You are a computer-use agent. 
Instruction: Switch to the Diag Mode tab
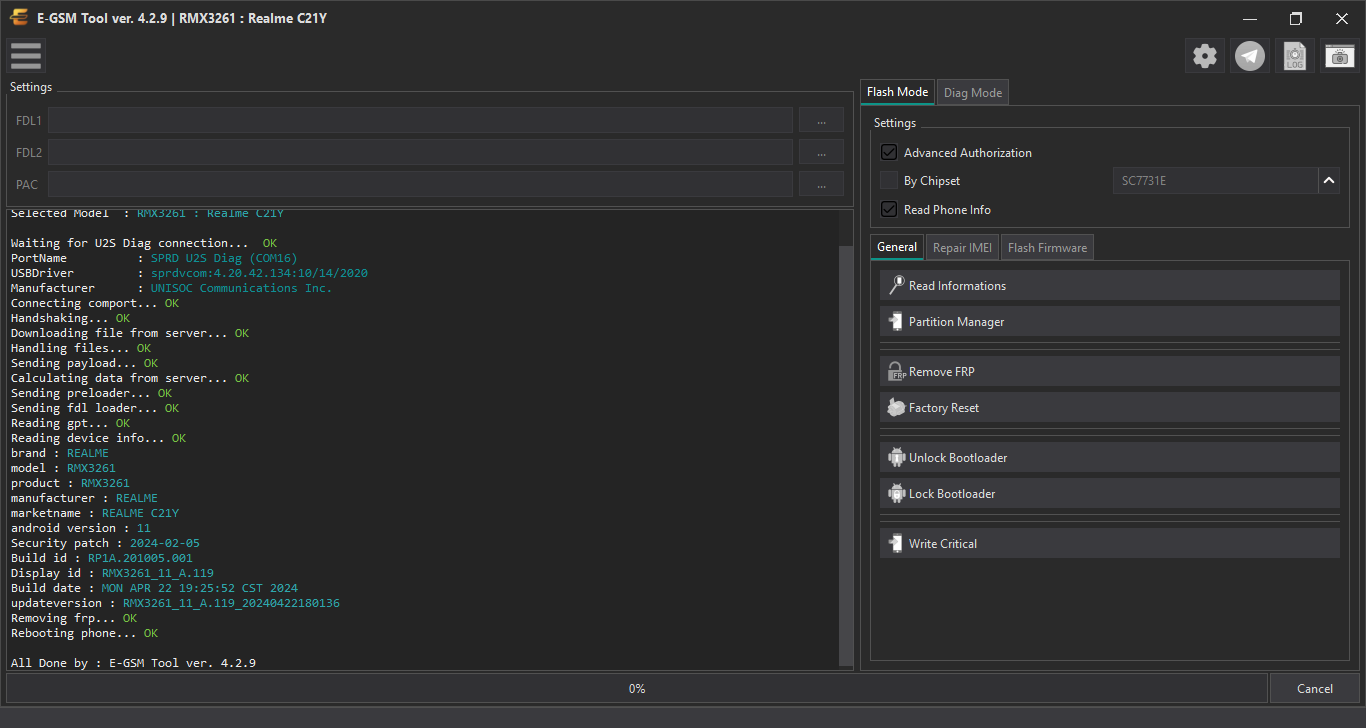973,93
